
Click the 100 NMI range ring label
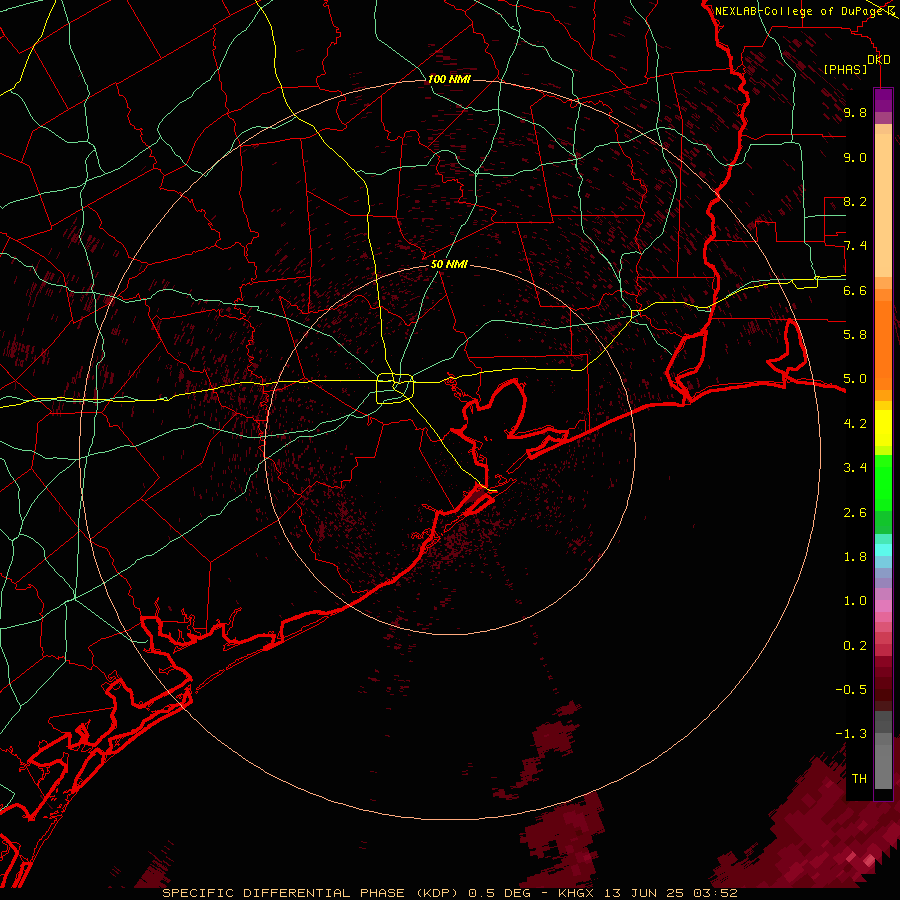(449, 79)
